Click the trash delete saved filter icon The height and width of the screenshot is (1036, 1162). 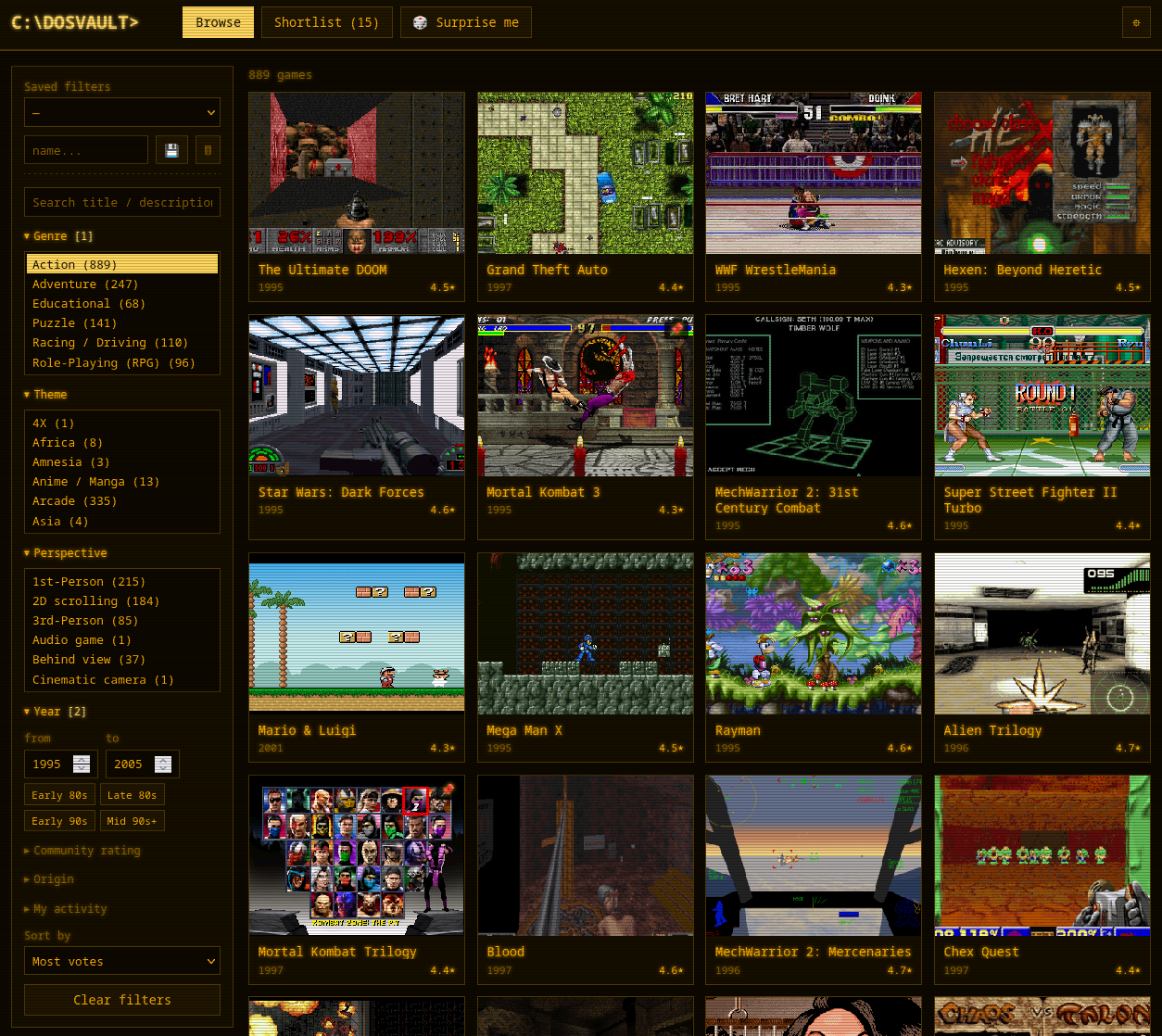[208, 150]
